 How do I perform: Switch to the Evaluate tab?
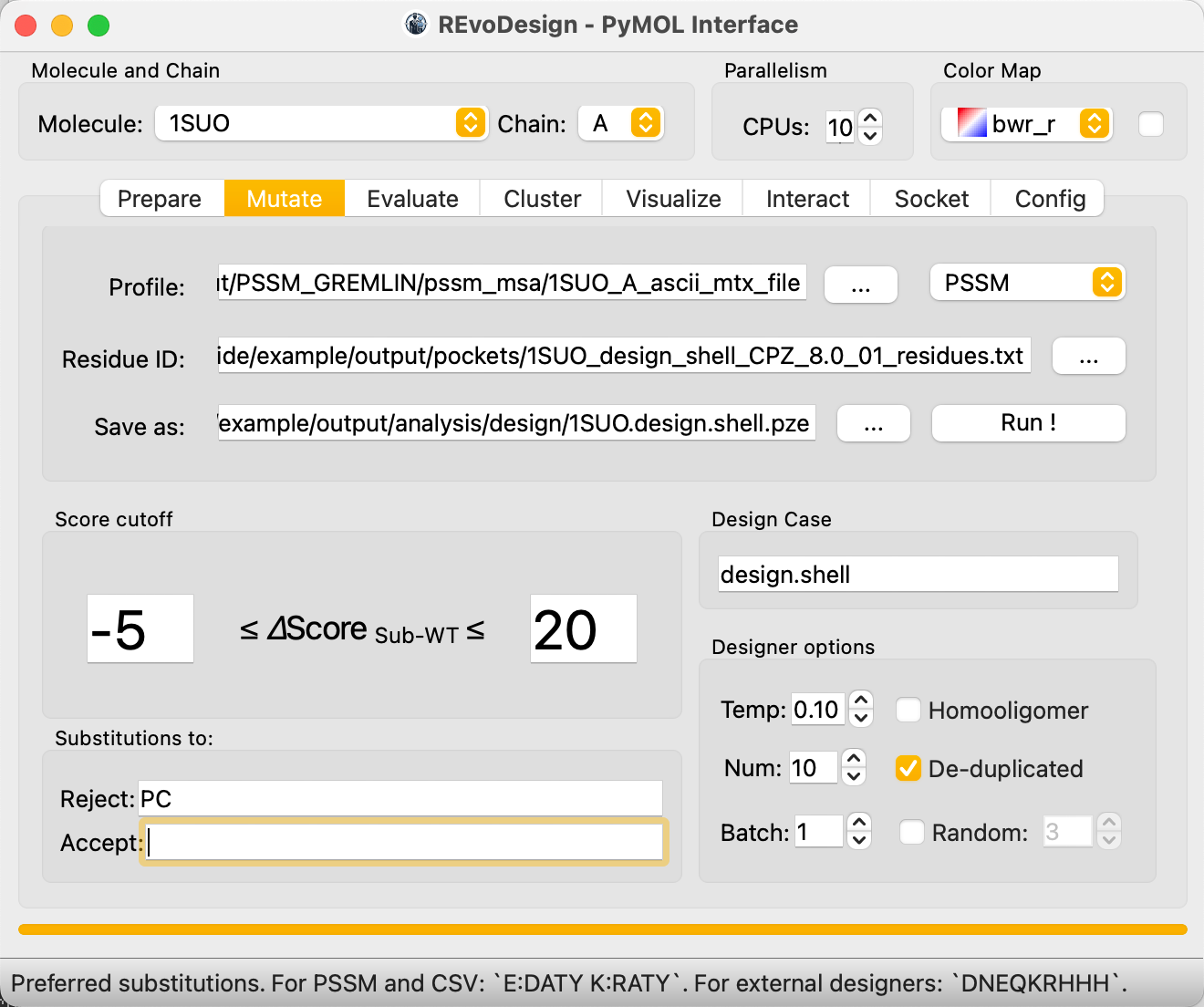[412, 199]
